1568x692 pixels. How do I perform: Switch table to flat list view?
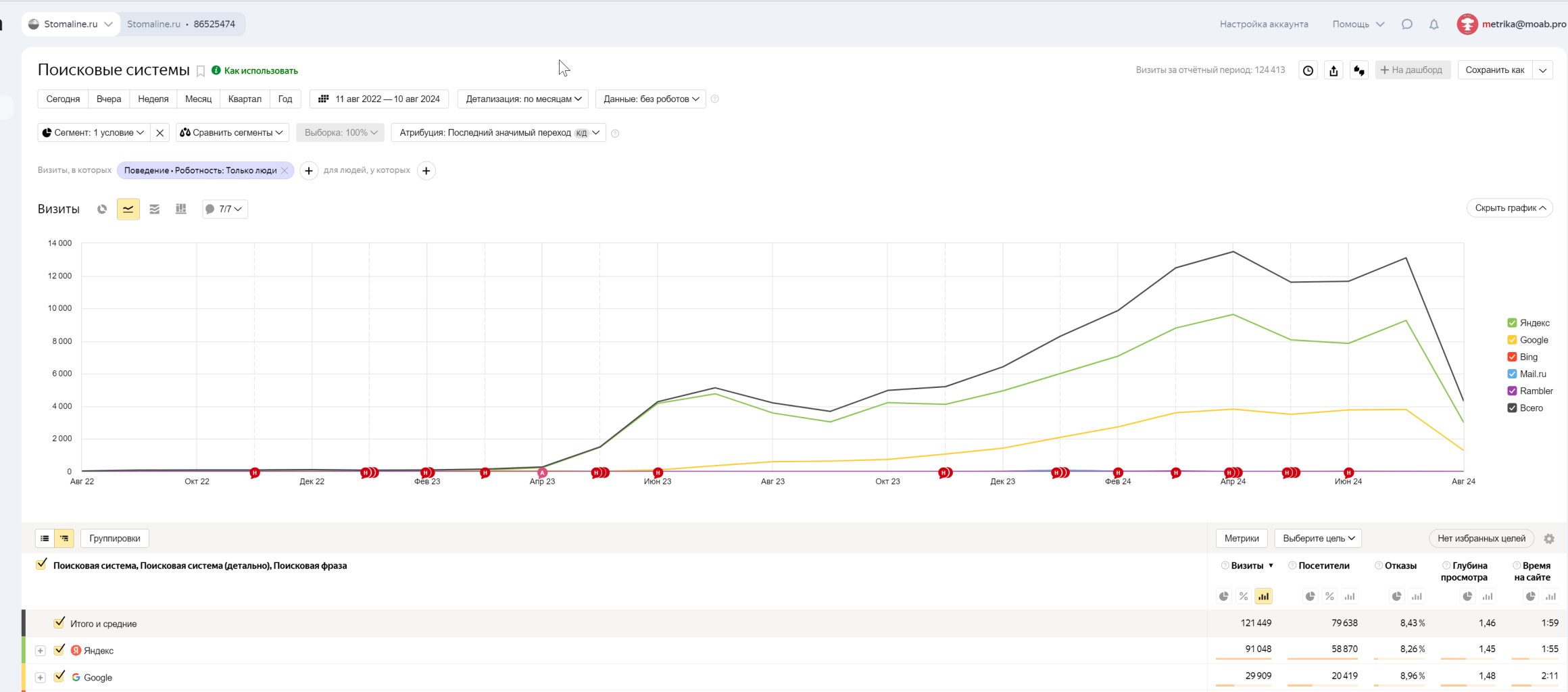(x=45, y=539)
